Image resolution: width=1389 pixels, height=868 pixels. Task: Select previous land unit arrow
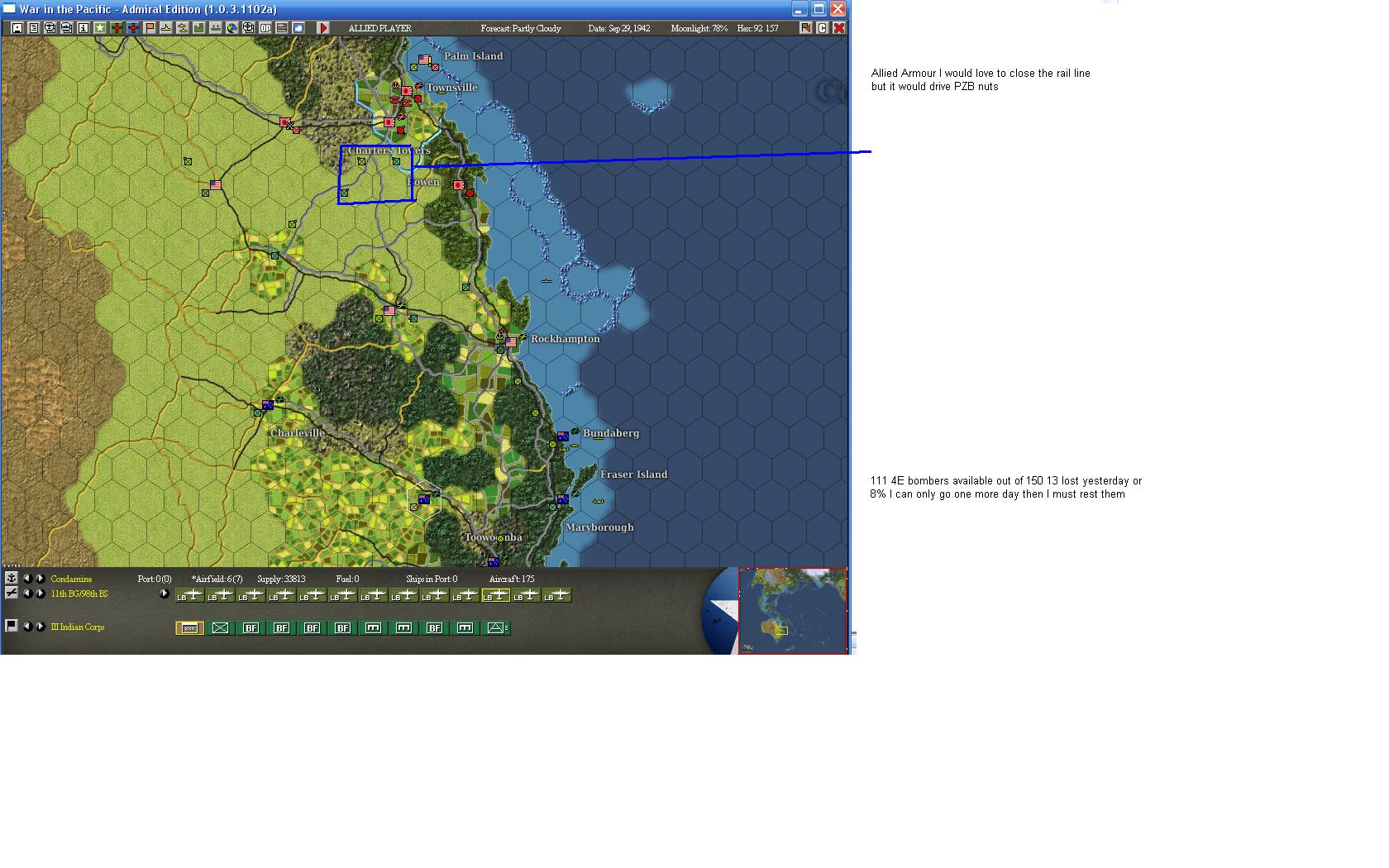pyautogui.click(x=27, y=627)
